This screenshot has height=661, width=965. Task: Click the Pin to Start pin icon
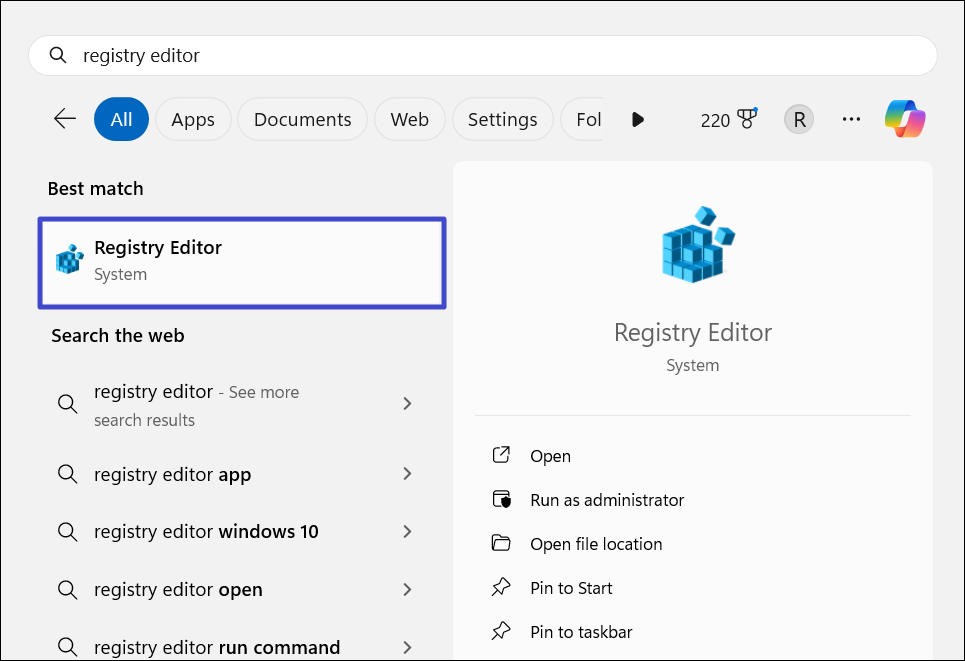(502, 588)
